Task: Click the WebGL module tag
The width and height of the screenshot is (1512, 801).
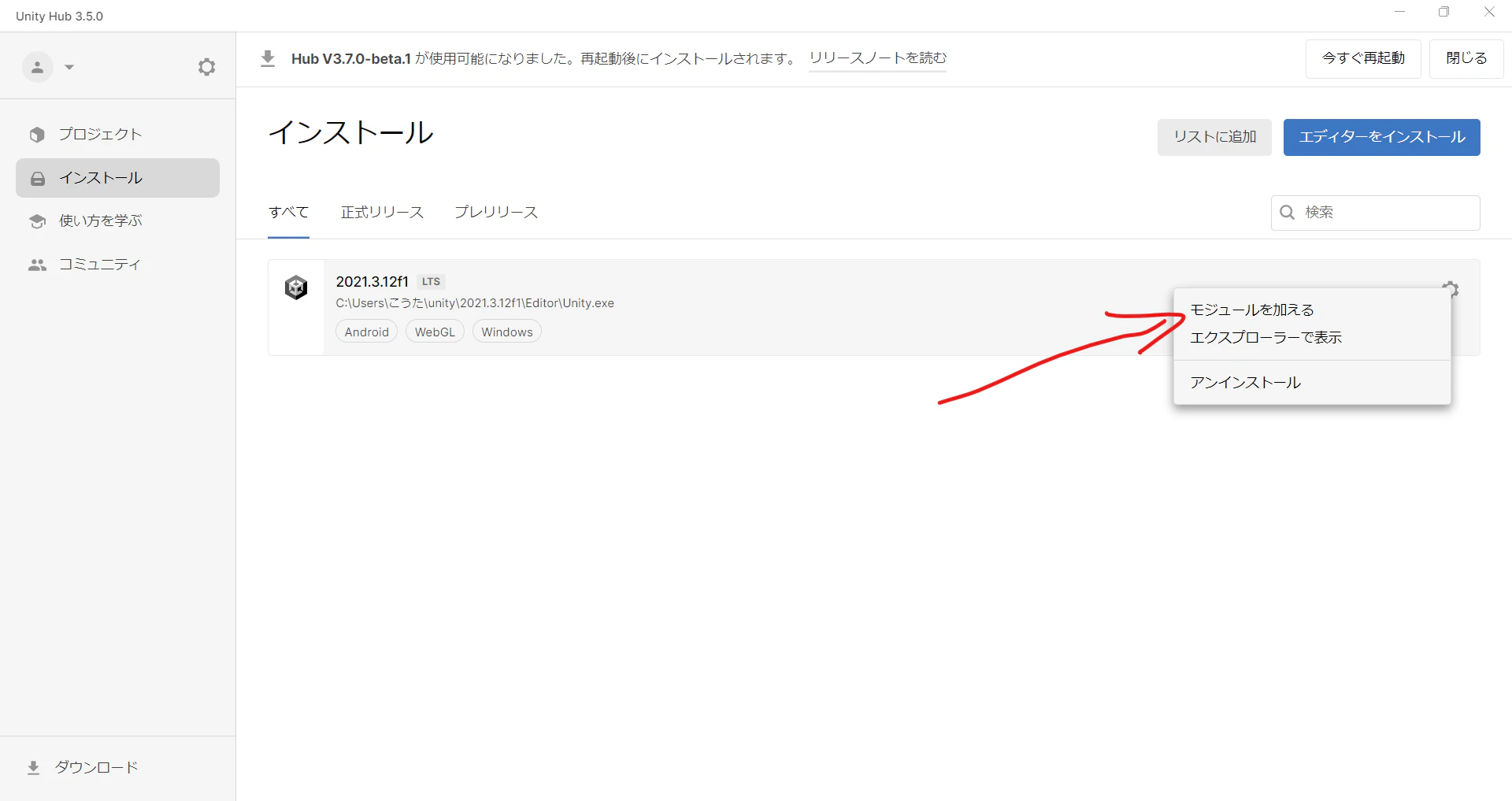Action: pyautogui.click(x=435, y=332)
